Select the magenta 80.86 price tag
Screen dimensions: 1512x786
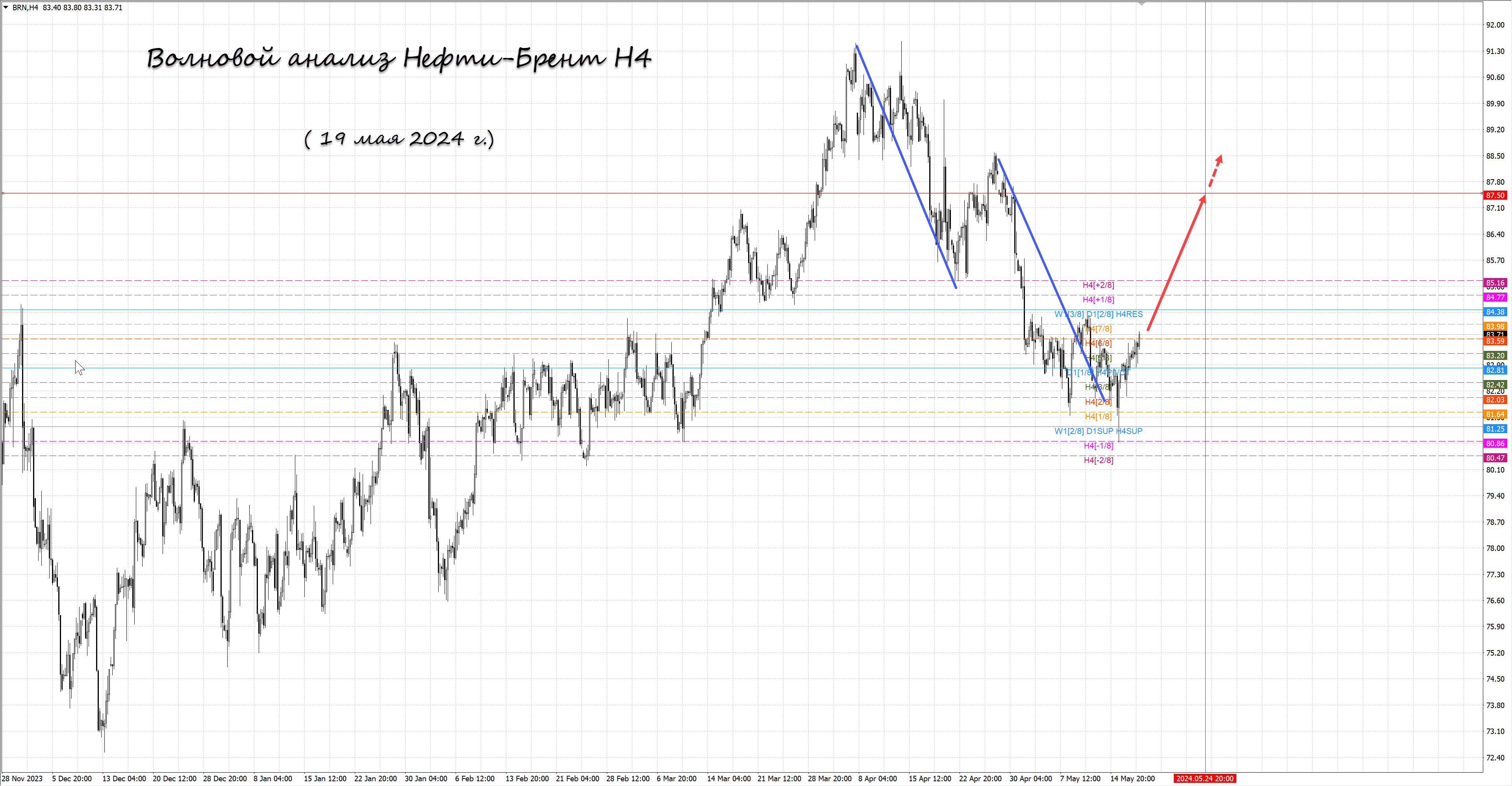[1495, 444]
